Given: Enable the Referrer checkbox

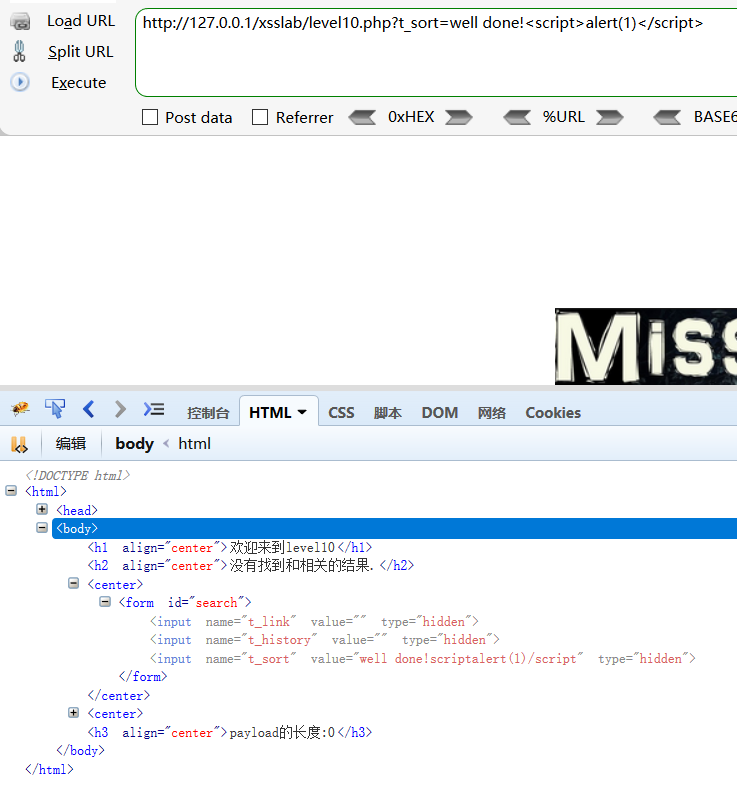Looking at the screenshot, I should point(260,117).
